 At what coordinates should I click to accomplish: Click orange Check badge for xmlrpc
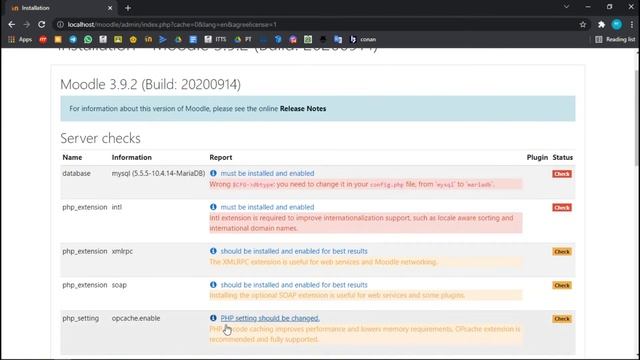[562, 252]
